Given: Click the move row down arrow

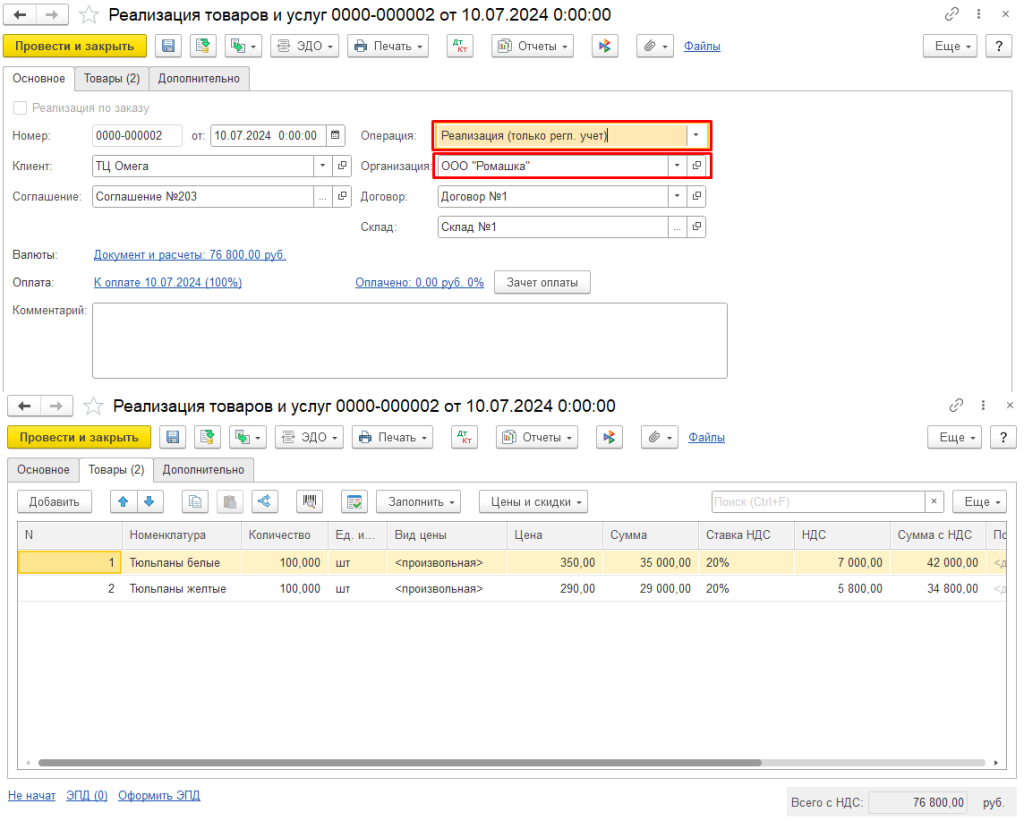Looking at the screenshot, I should point(148,502).
